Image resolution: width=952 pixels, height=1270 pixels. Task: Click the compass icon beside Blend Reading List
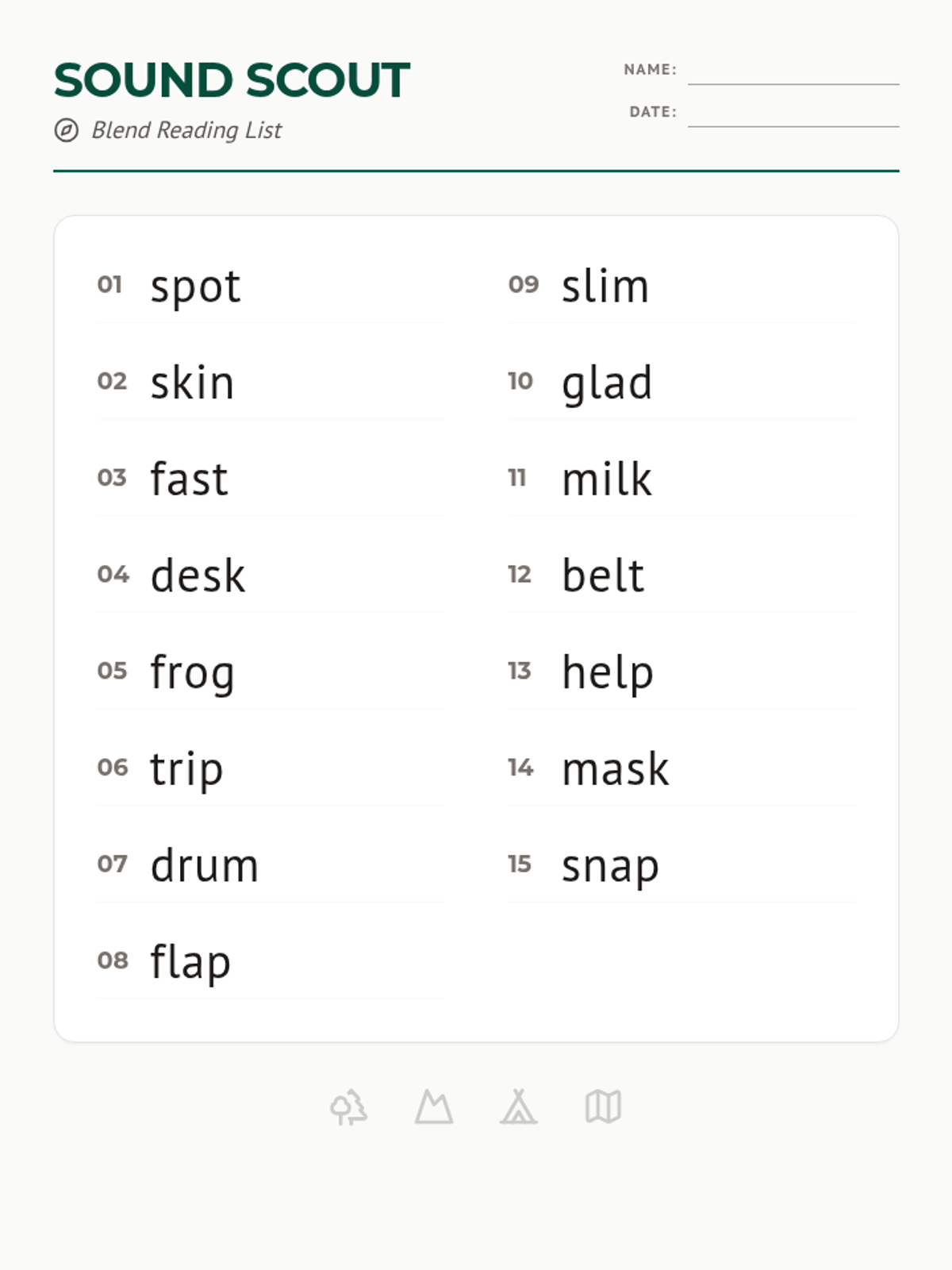(67, 130)
